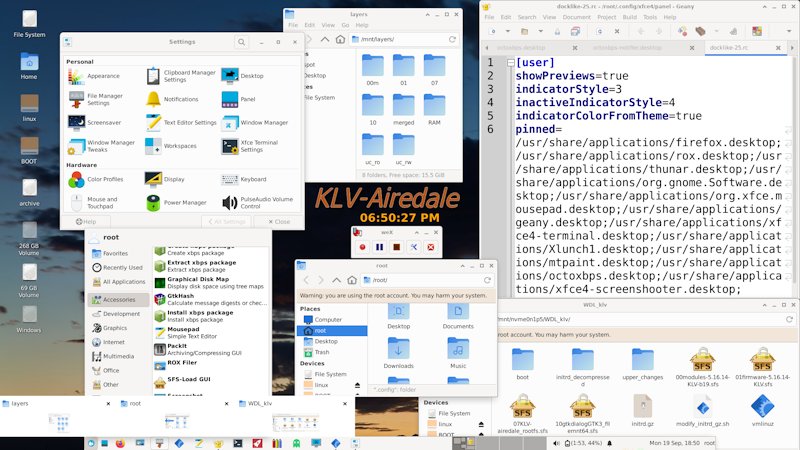Click the Help button in Settings
Screen dimensions: 800x450
(86, 221)
